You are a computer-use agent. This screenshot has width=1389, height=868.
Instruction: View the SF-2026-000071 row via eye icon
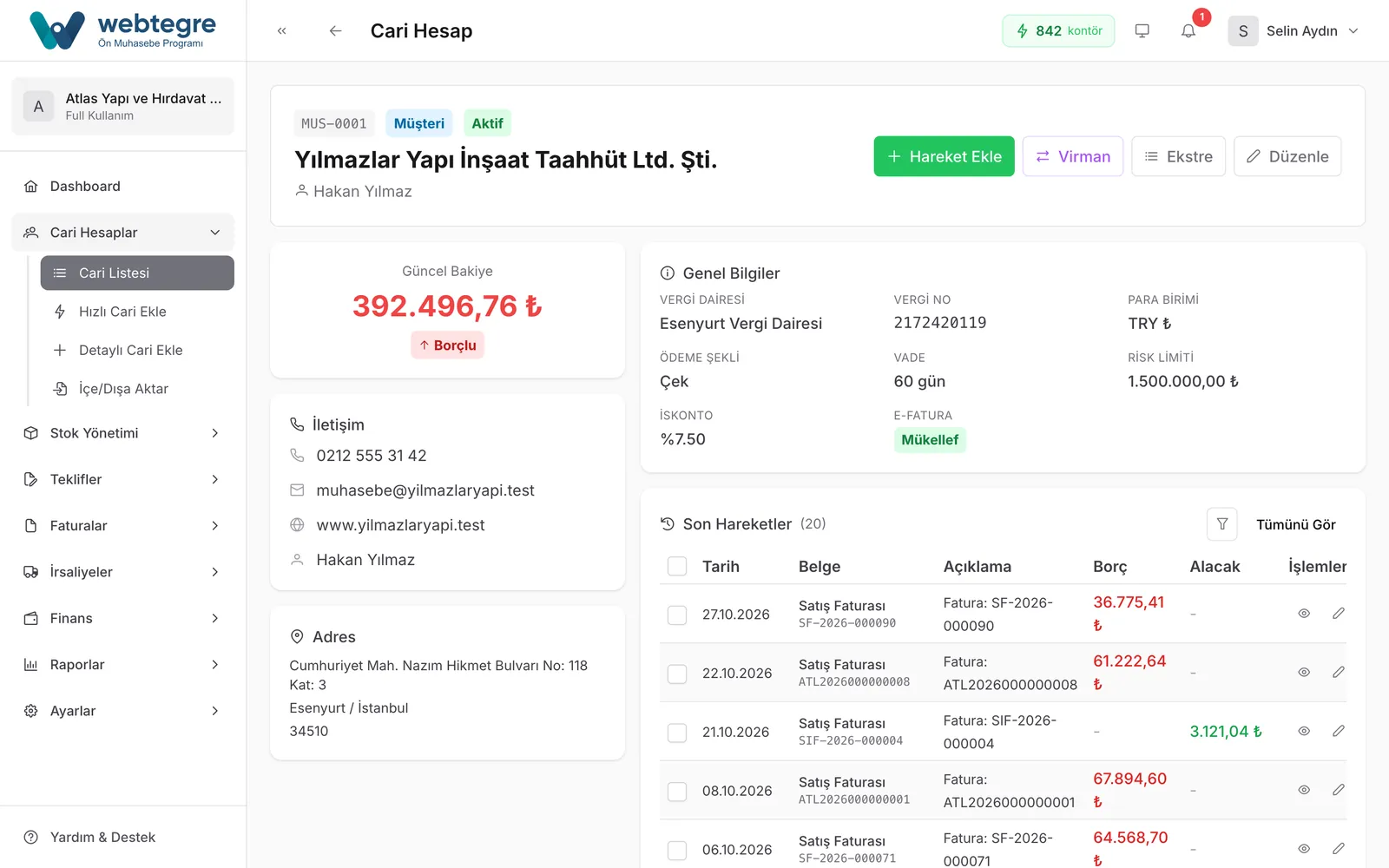tap(1304, 849)
